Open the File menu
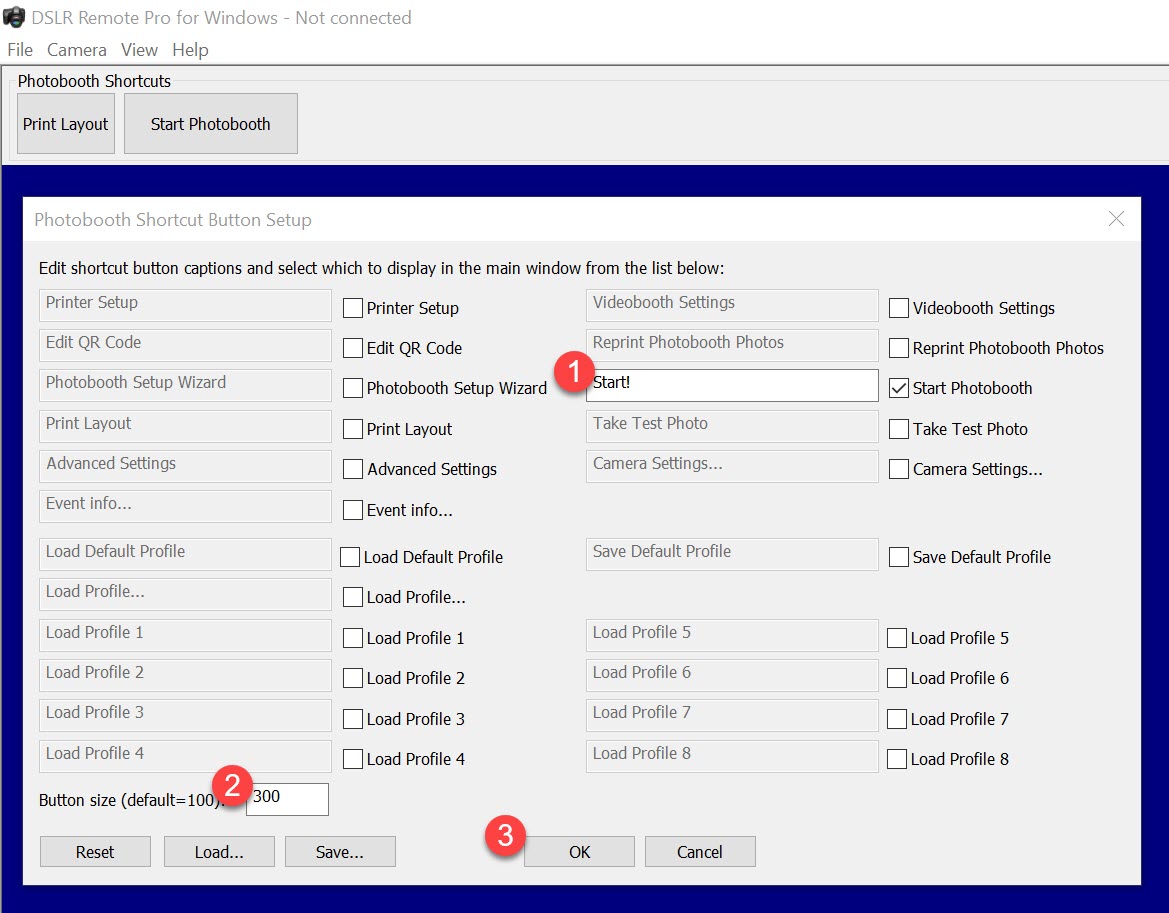The height and width of the screenshot is (913, 1169). 20,50
